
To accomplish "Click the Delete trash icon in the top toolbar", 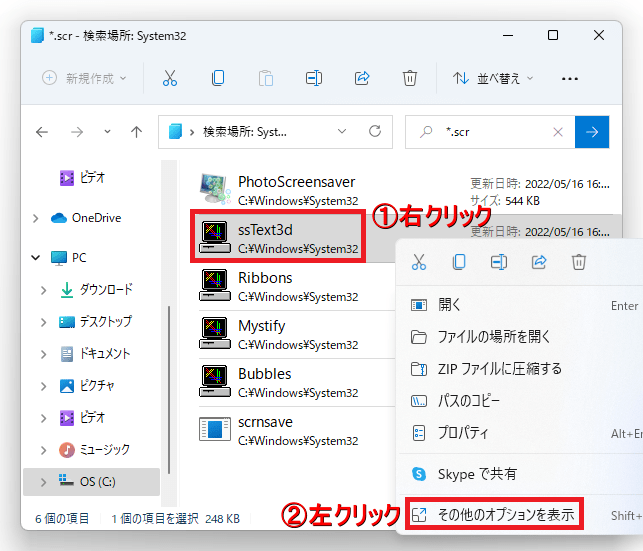I will pos(409,78).
